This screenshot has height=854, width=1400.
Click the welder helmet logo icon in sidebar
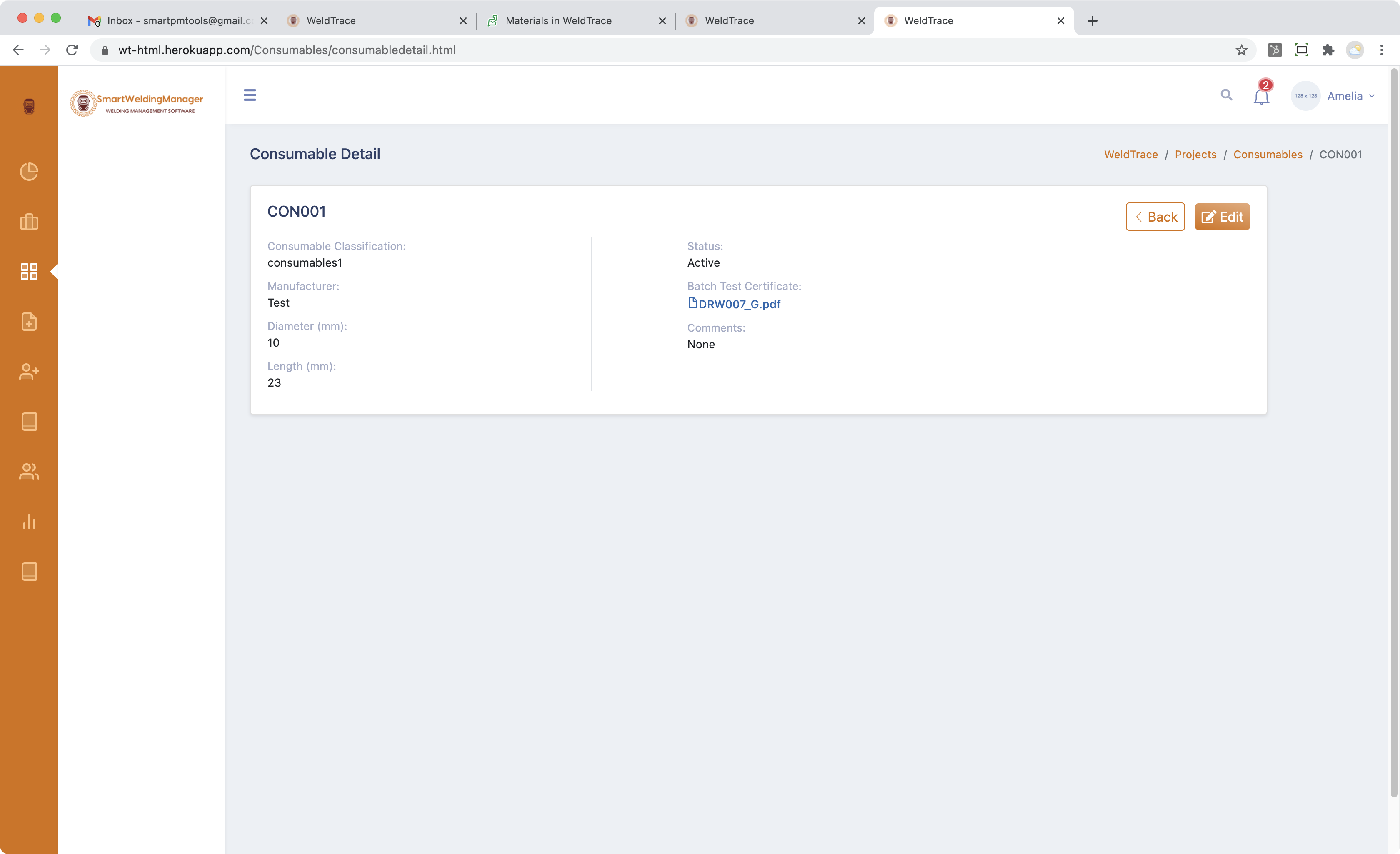pyautogui.click(x=29, y=106)
